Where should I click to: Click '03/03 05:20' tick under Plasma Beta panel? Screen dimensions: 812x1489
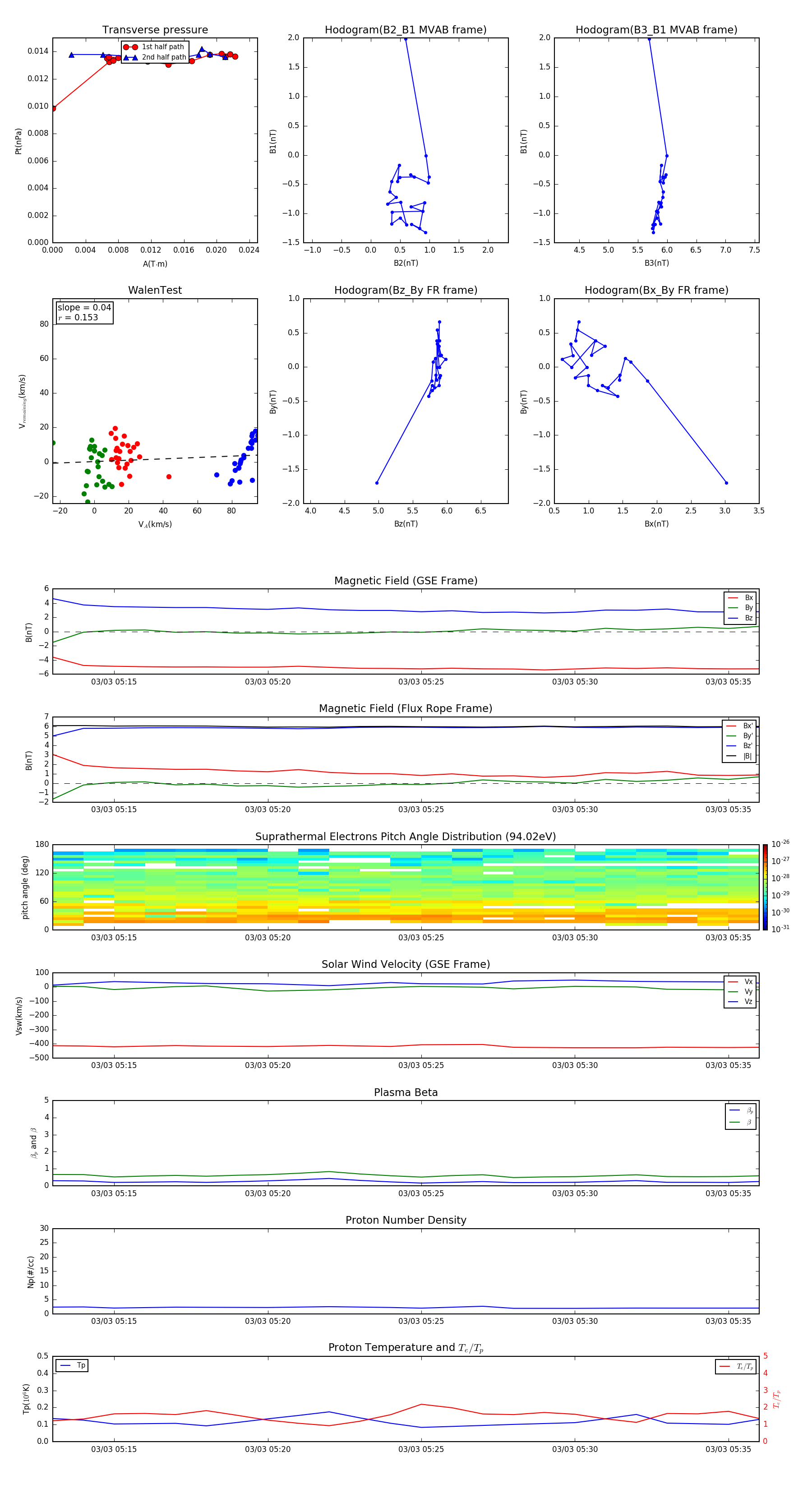click(268, 1193)
